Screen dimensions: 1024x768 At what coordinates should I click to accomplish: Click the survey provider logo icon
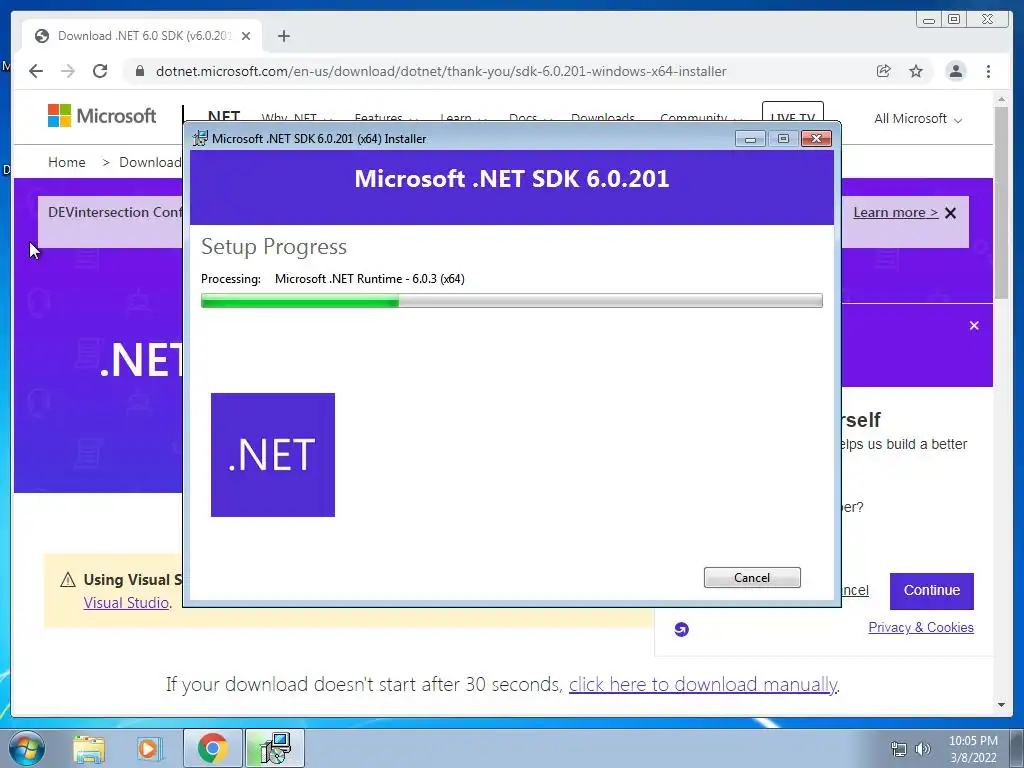click(x=681, y=630)
